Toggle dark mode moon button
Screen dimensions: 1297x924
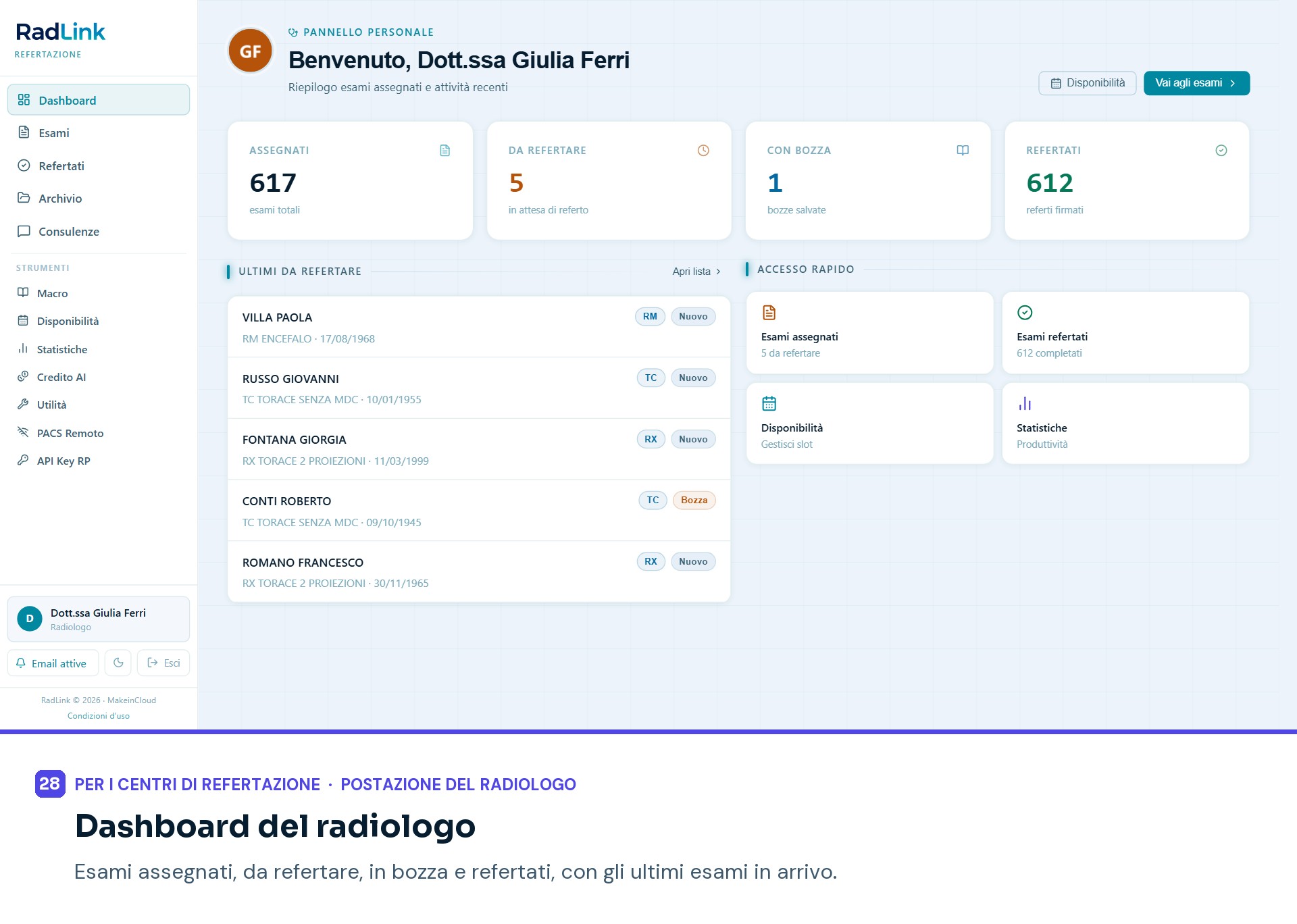(x=118, y=663)
